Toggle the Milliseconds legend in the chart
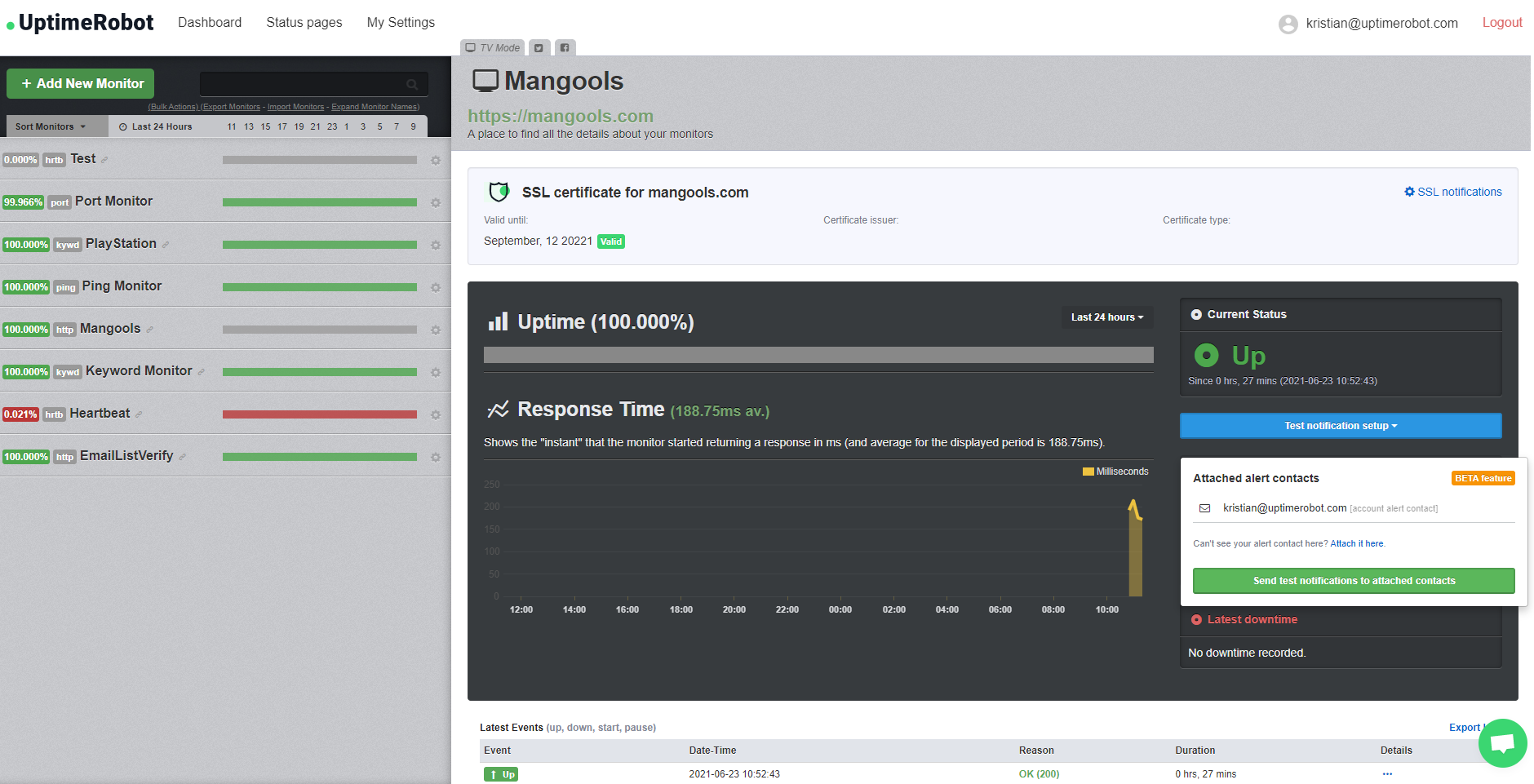 (x=1115, y=472)
